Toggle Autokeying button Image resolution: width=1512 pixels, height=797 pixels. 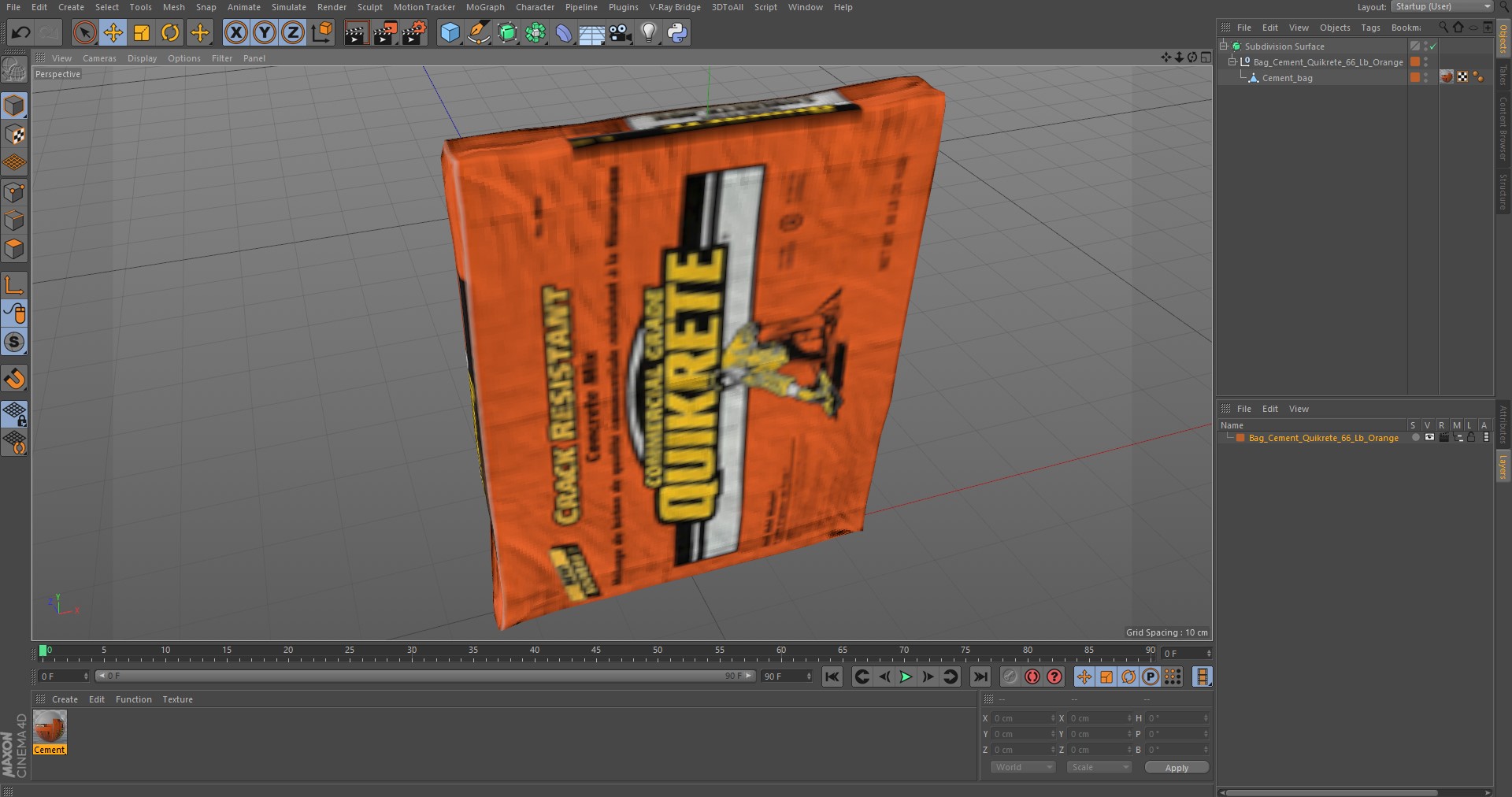[x=1032, y=677]
